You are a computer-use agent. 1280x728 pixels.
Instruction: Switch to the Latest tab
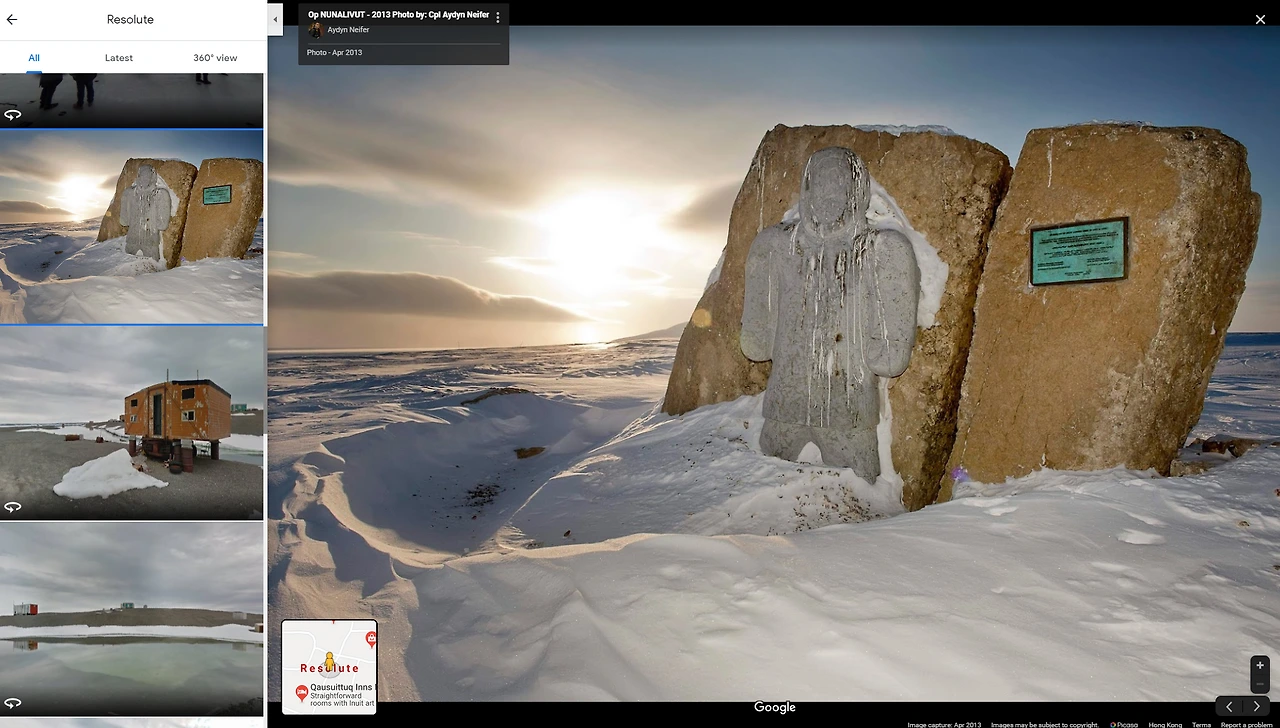(x=119, y=58)
